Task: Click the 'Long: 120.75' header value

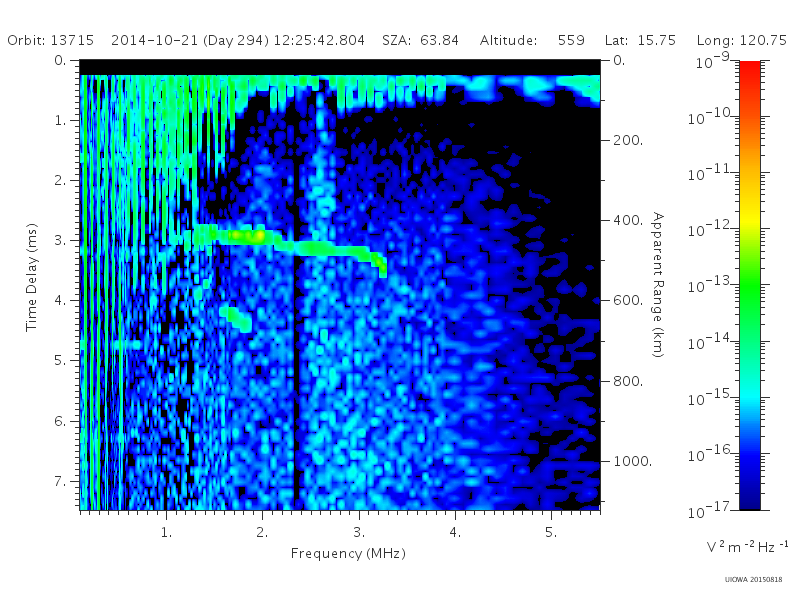Action: click(x=741, y=40)
